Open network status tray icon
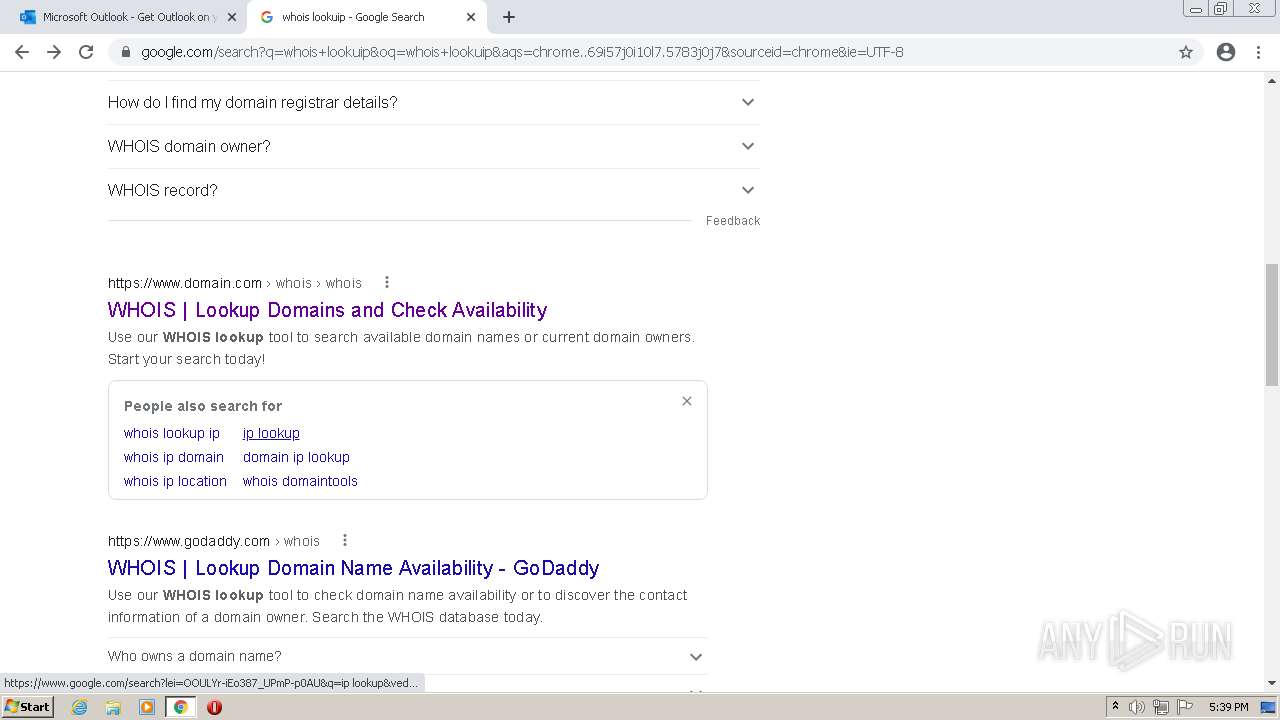 (1161, 707)
